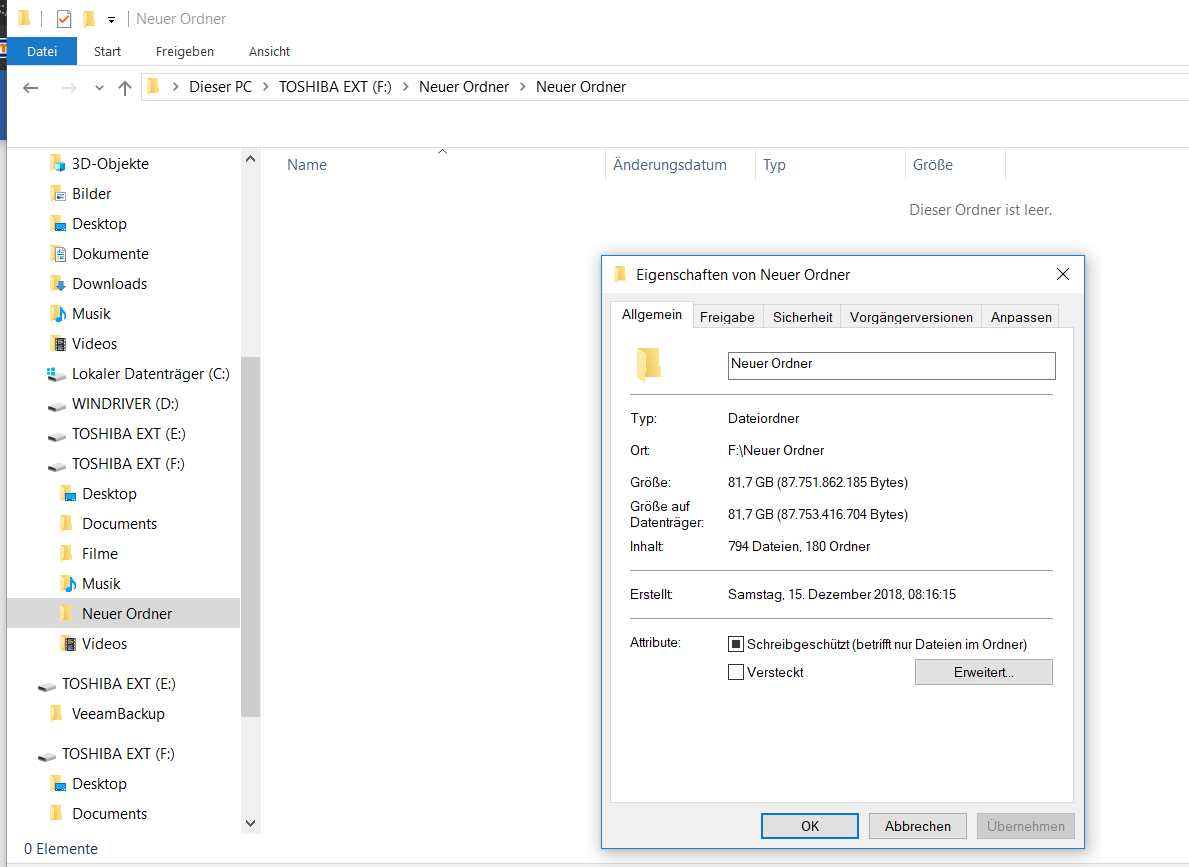Viewport: 1189px width, 867px height.
Task: Click the Musik folder icon under TOSHIBA EXT (F:)
Action: click(68, 583)
